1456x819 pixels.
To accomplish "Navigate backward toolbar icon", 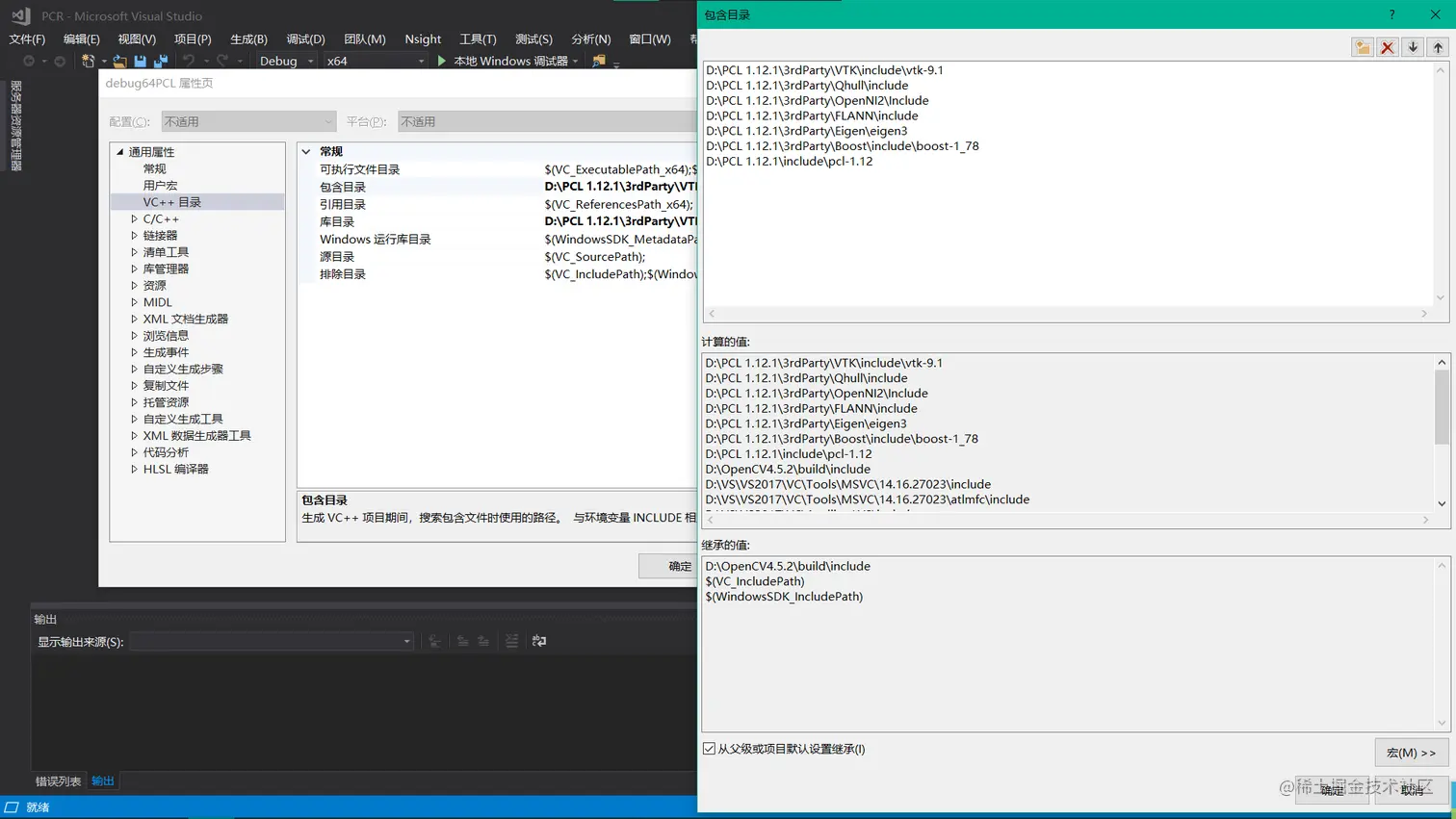I will click(29, 61).
